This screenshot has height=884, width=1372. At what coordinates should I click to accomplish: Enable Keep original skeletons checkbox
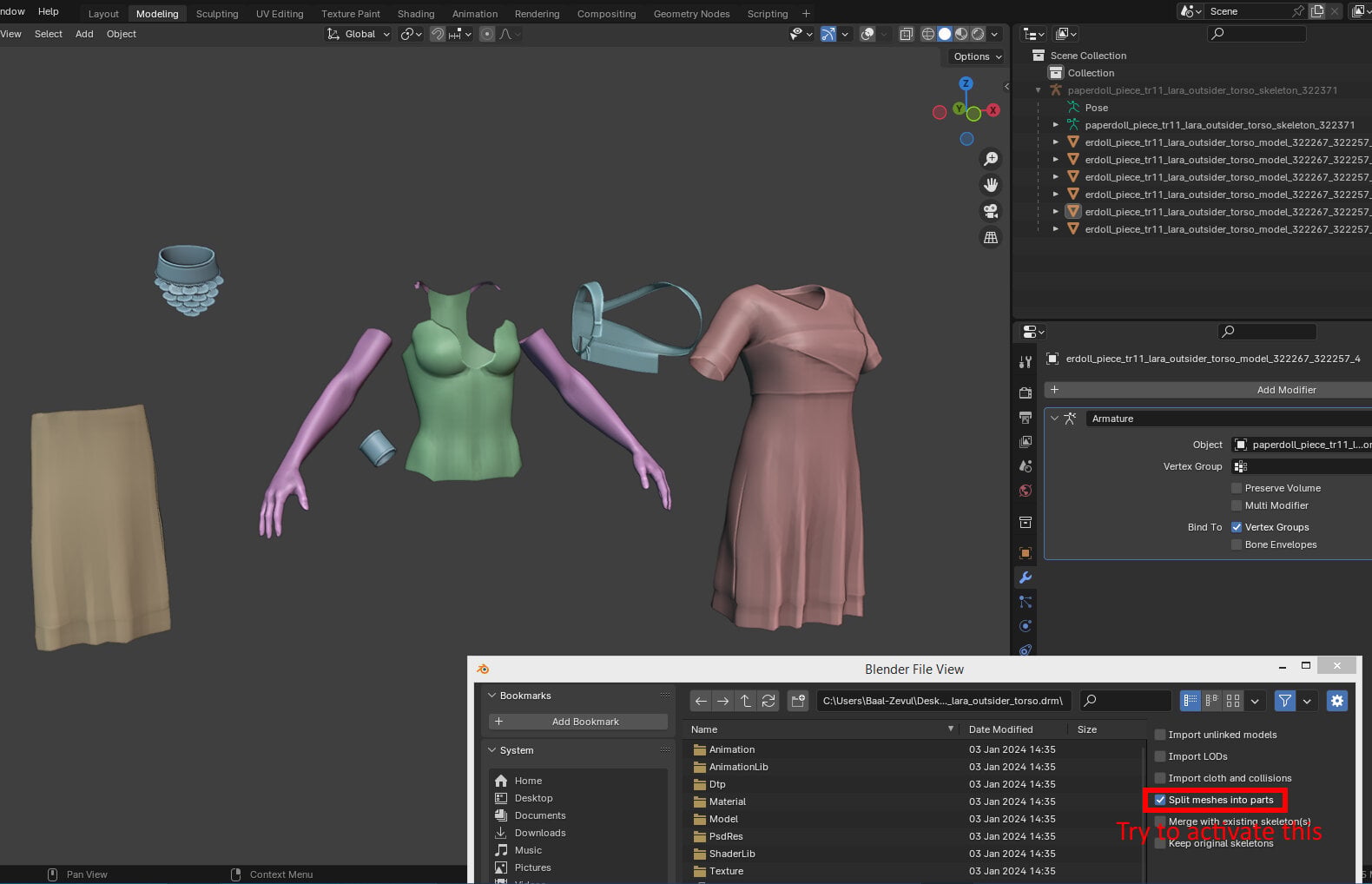pos(1160,843)
